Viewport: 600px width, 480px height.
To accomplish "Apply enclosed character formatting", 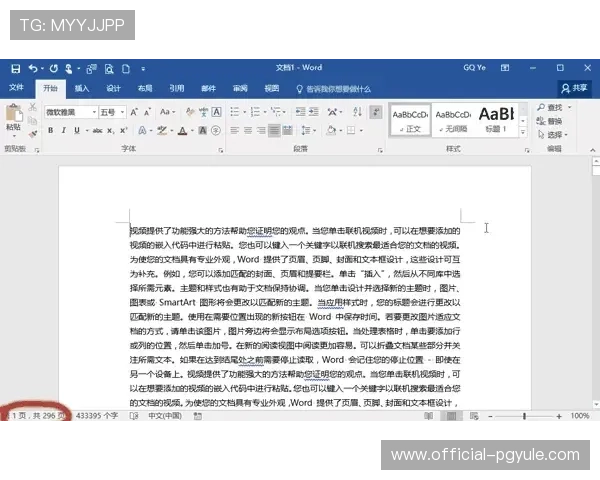I will [216, 131].
